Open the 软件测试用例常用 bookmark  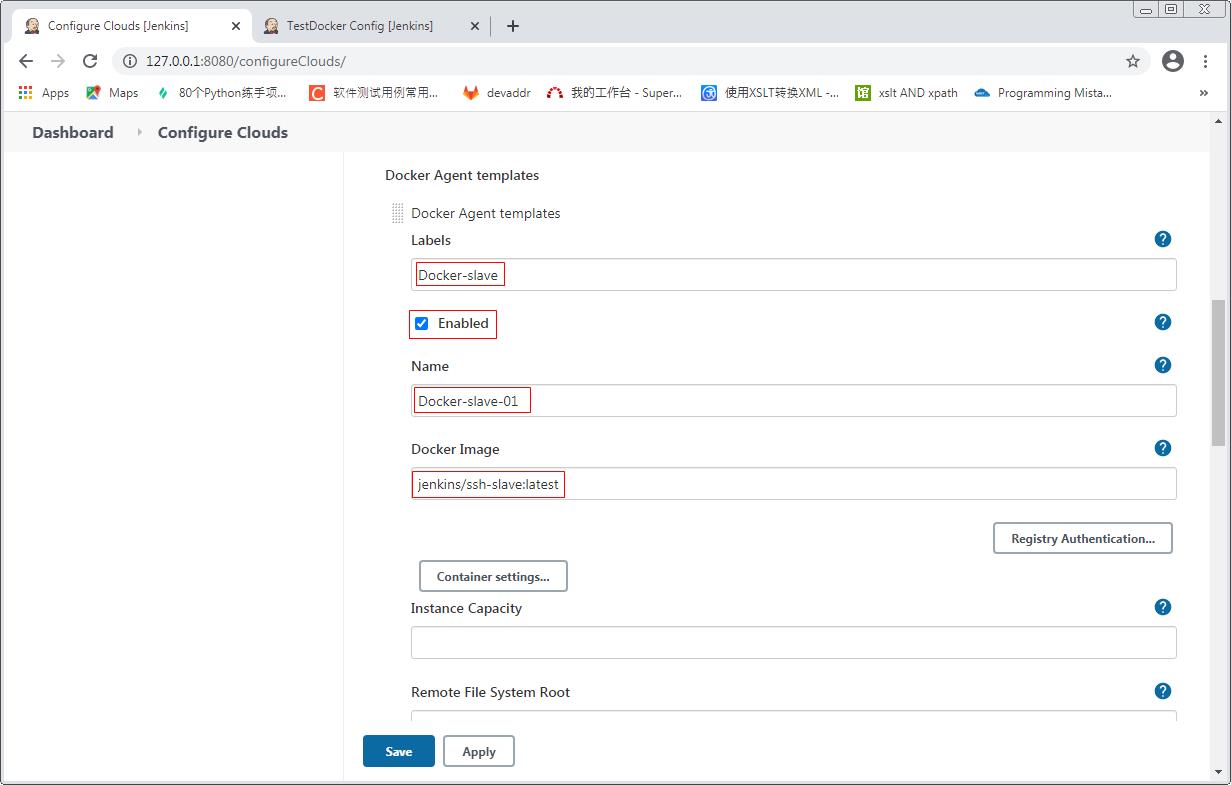(x=374, y=93)
